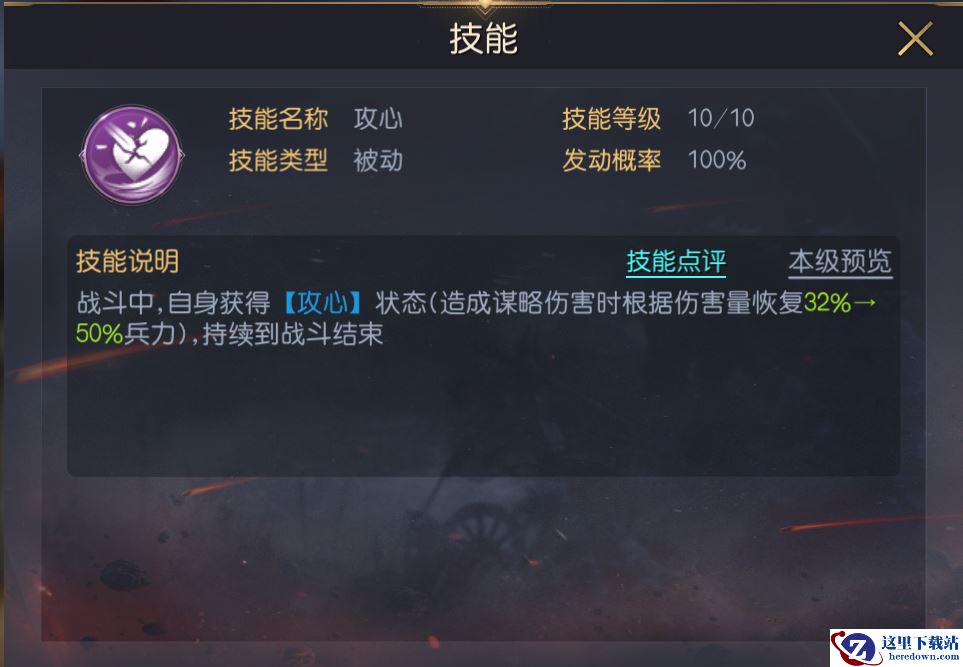
Task: Click the 持续到战斗结束 description text
Action: 292,334
